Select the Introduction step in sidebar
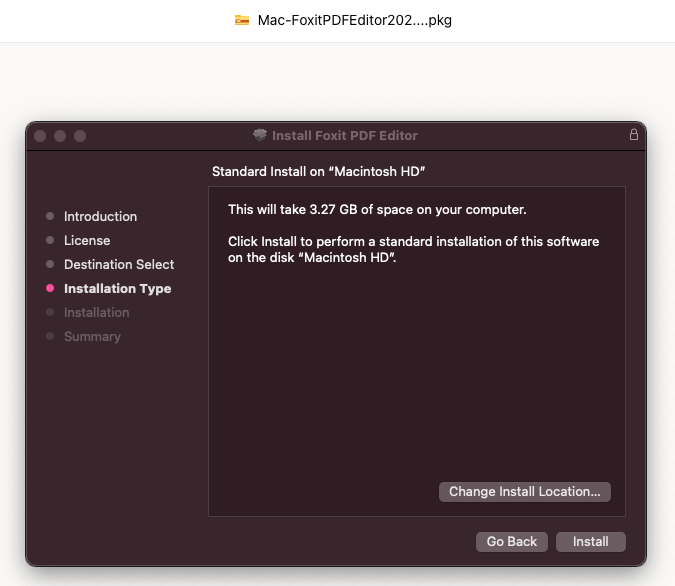This screenshot has width=675, height=586. click(x=100, y=216)
